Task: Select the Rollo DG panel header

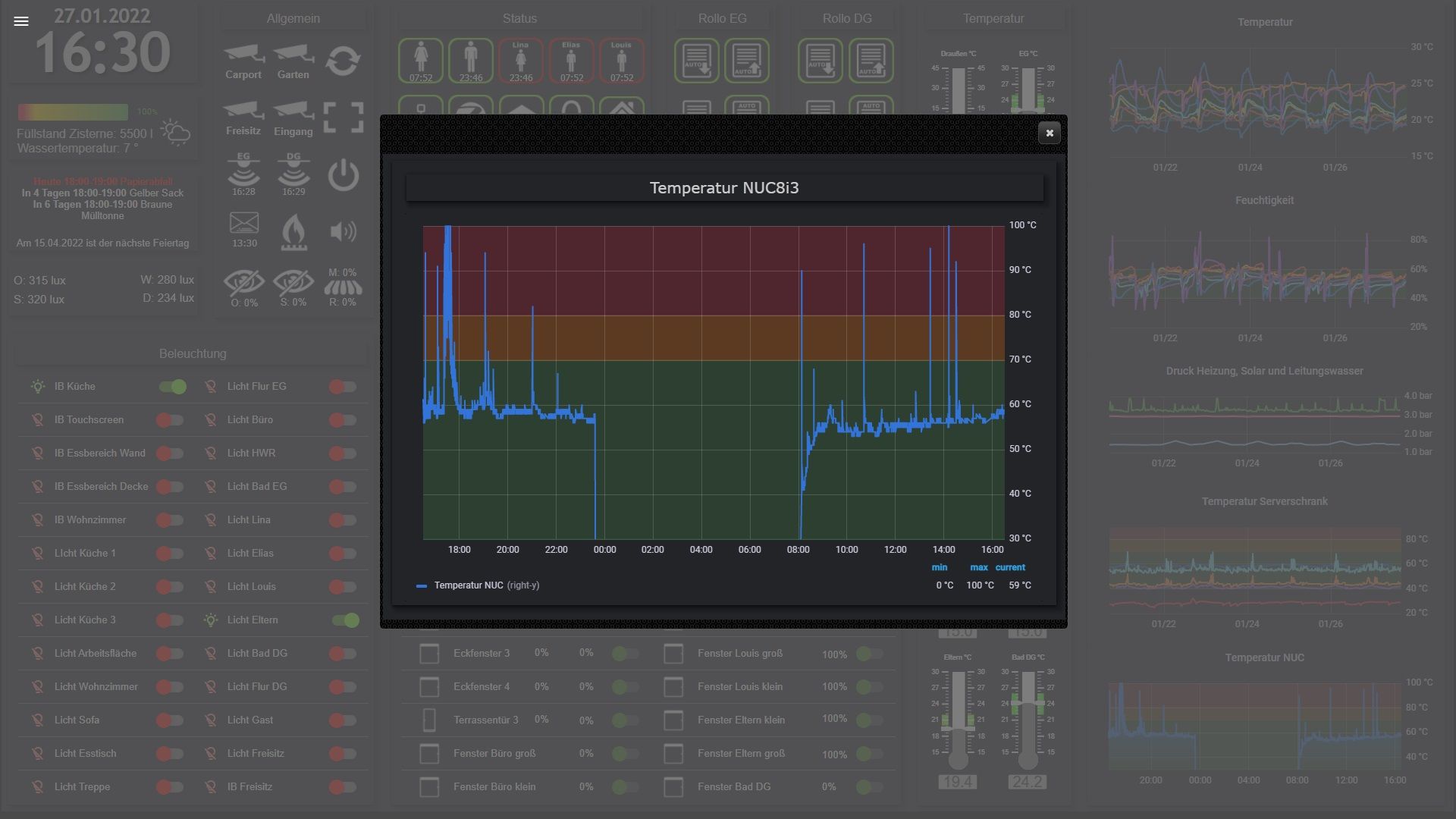Action: (847, 18)
